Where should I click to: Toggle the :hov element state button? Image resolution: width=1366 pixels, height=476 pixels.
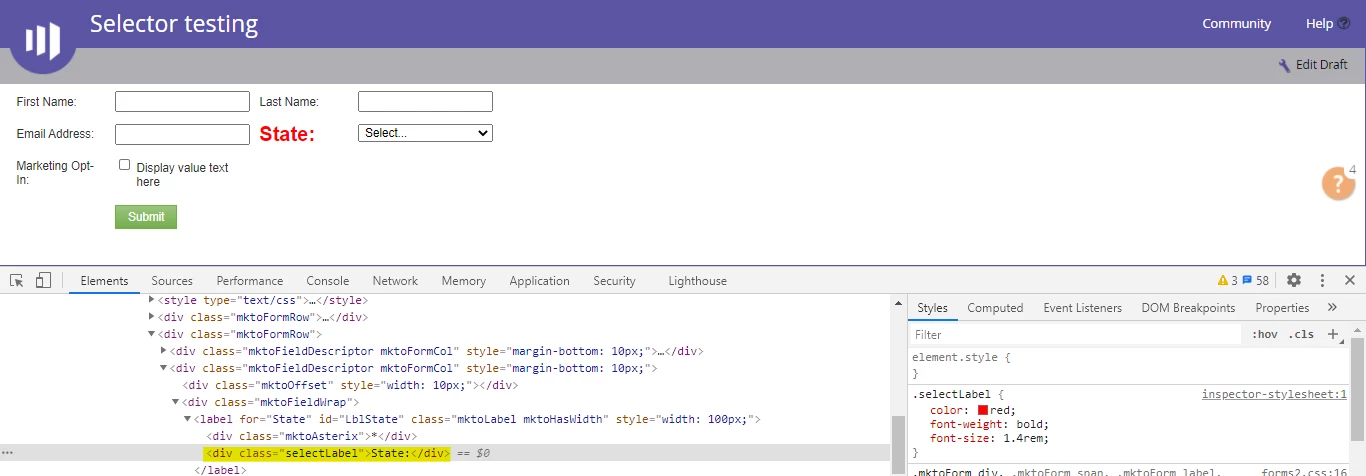click(x=1264, y=334)
